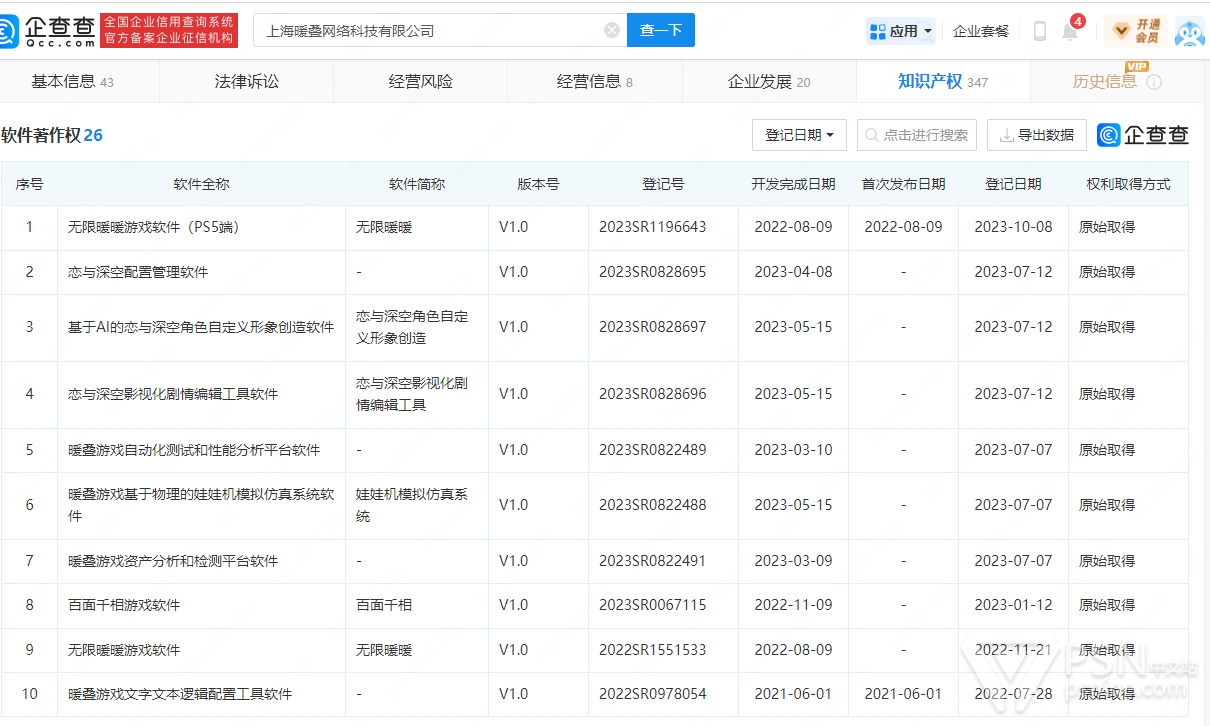1210x726 pixels.
Task: Go to the 经营信息 tab
Action: click(x=595, y=82)
